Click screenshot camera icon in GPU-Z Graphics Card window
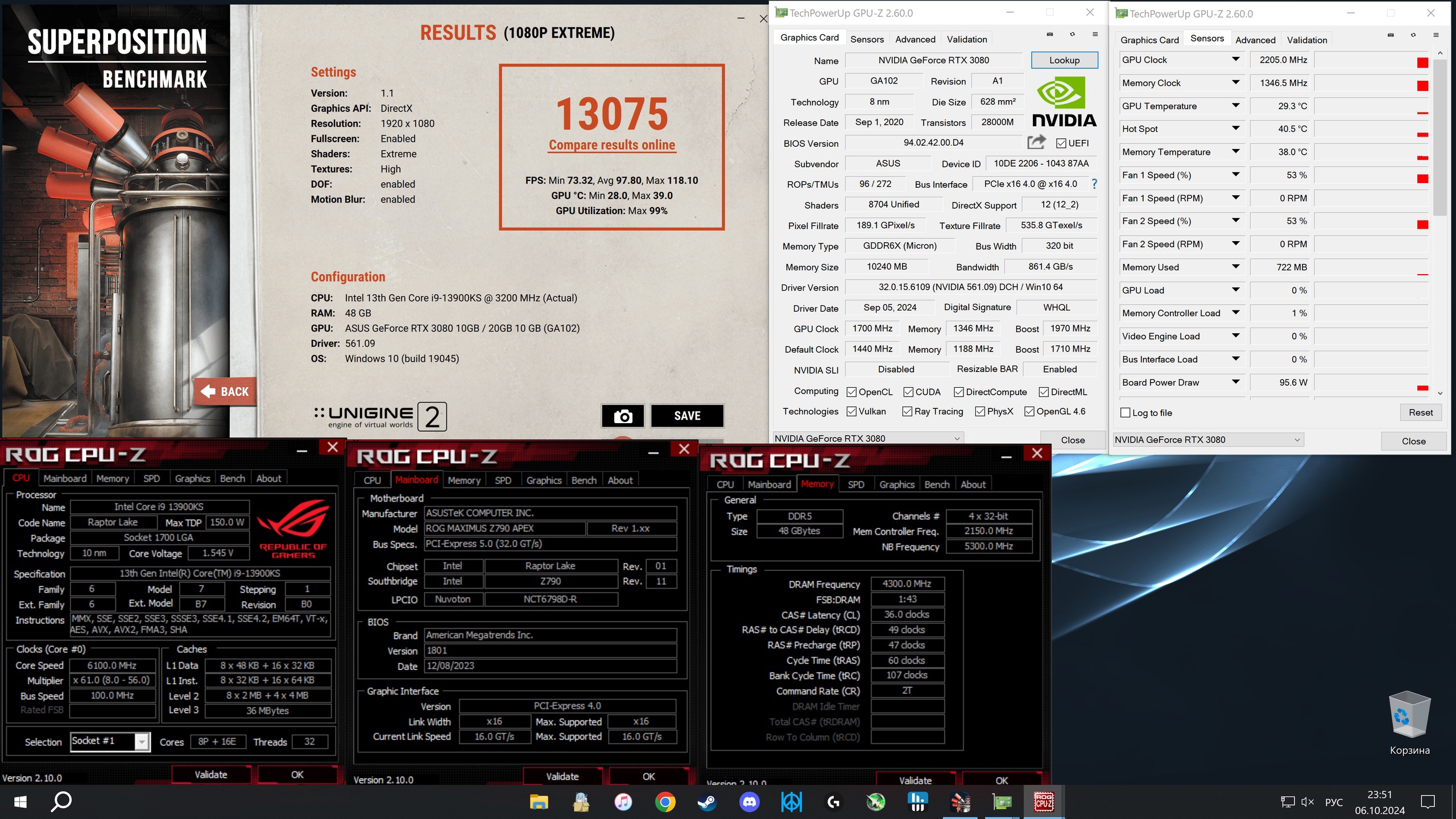Image resolution: width=1456 pixels, height=819 pixels. pos(1050,34)
